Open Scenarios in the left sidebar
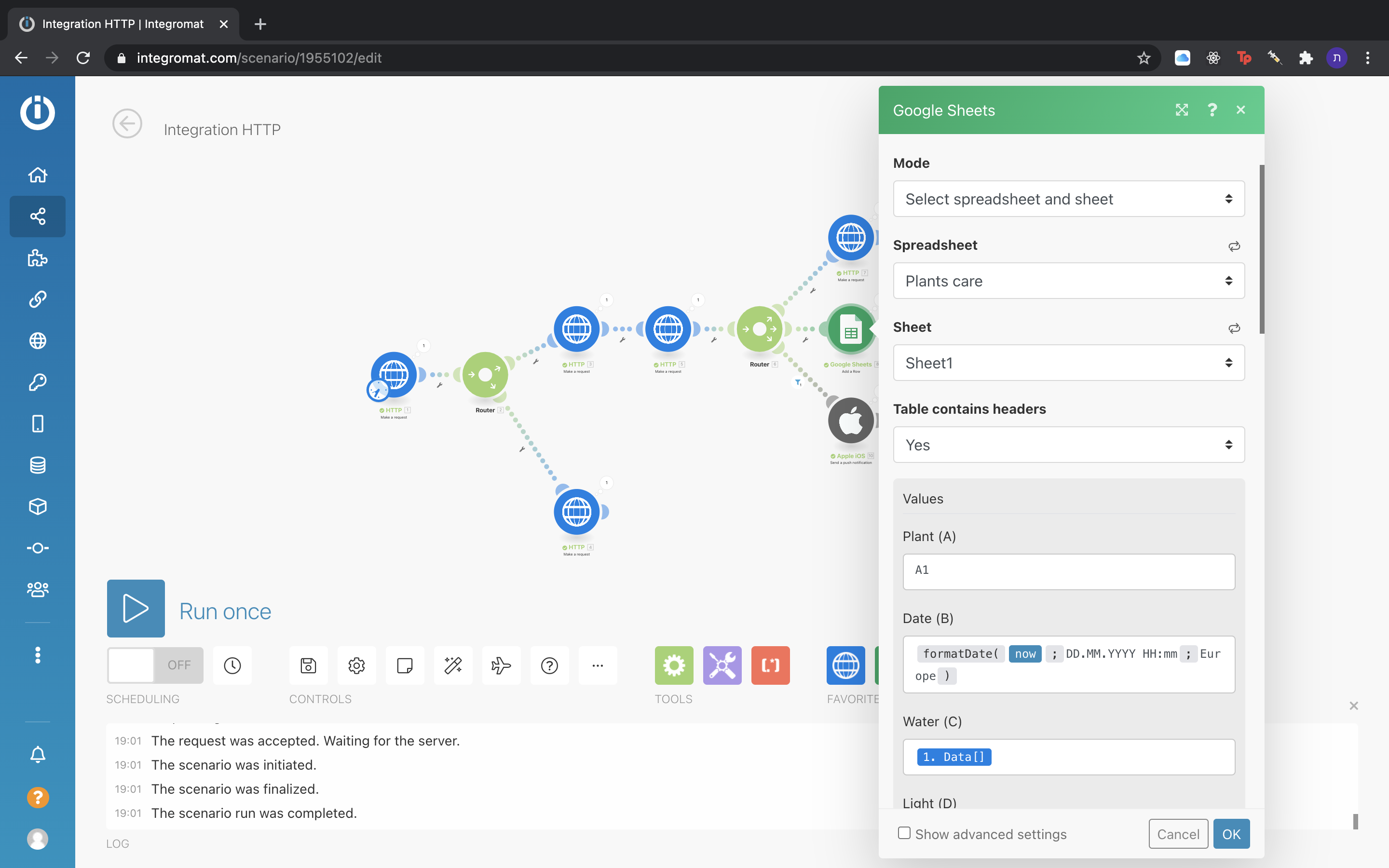This screenshot has width=1389, height=868. coord(38,217)
